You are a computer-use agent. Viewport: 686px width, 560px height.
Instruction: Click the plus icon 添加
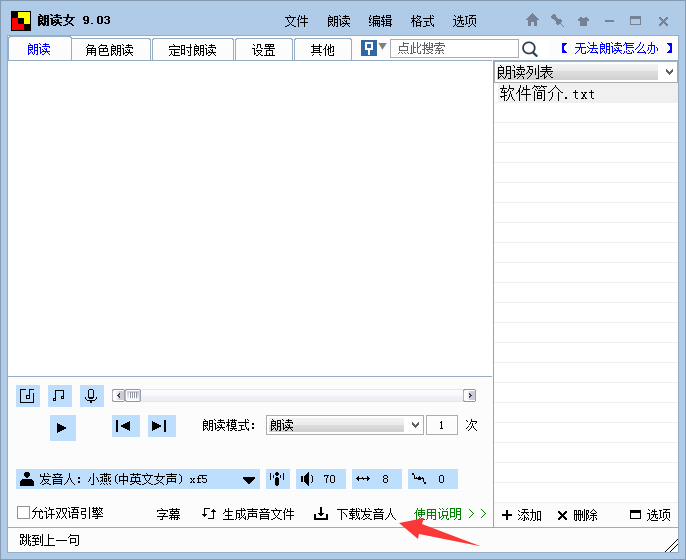[x=507, y=515]
